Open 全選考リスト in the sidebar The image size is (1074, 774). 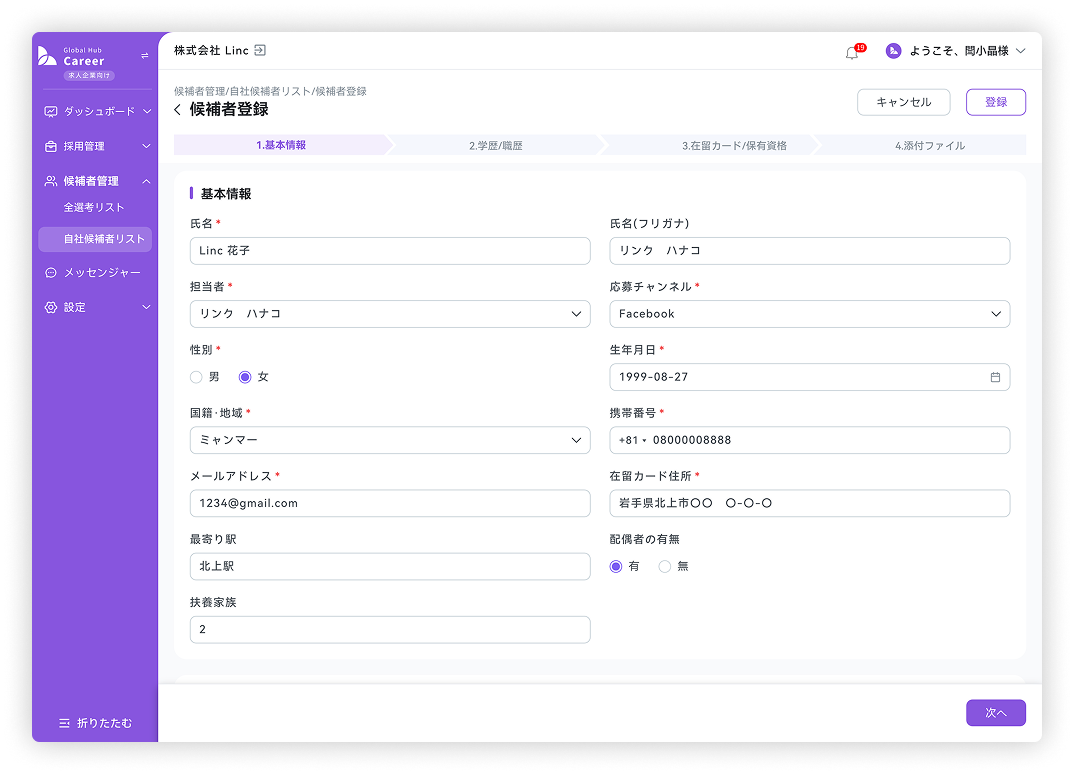point(94,208)
